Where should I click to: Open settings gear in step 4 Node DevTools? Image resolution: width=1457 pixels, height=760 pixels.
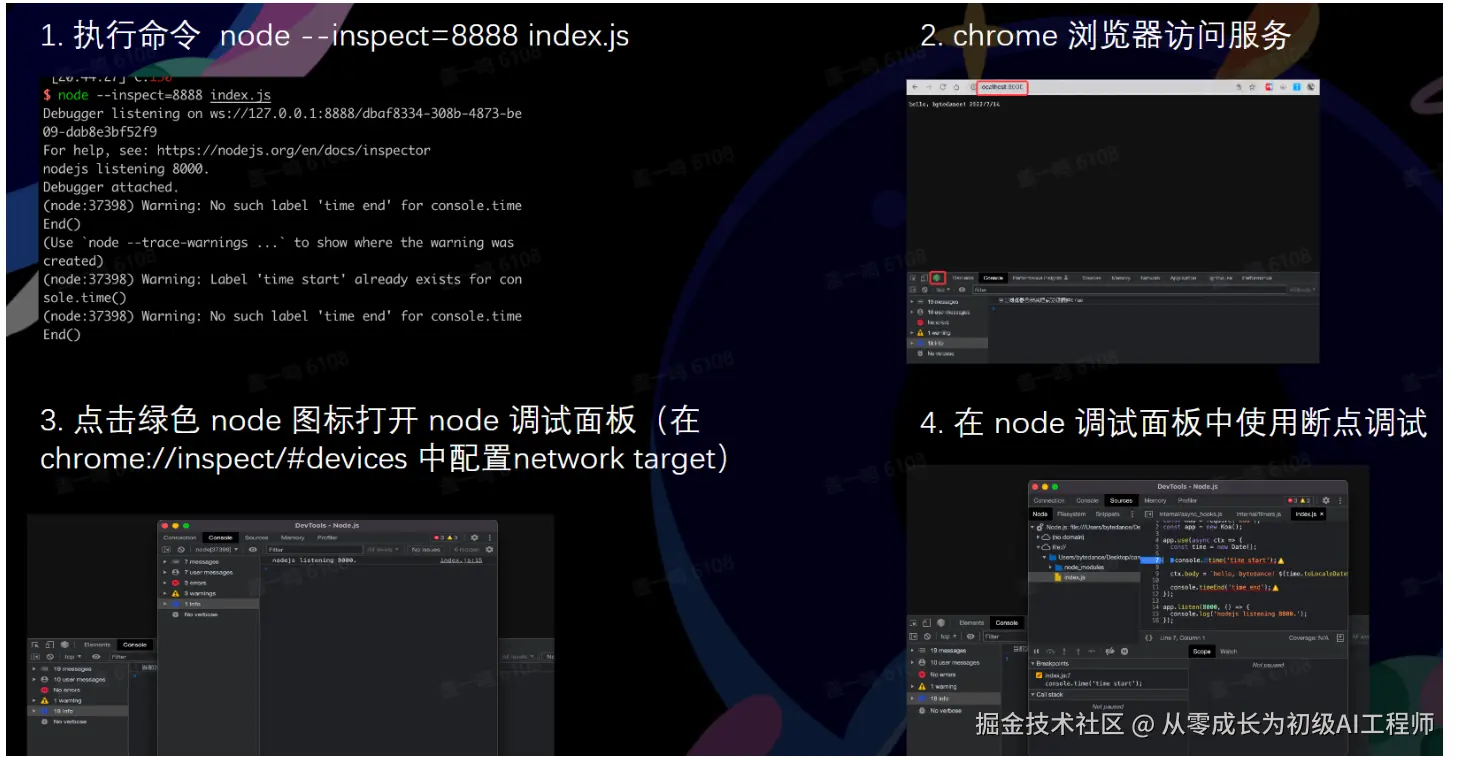tap(1326, 500)
